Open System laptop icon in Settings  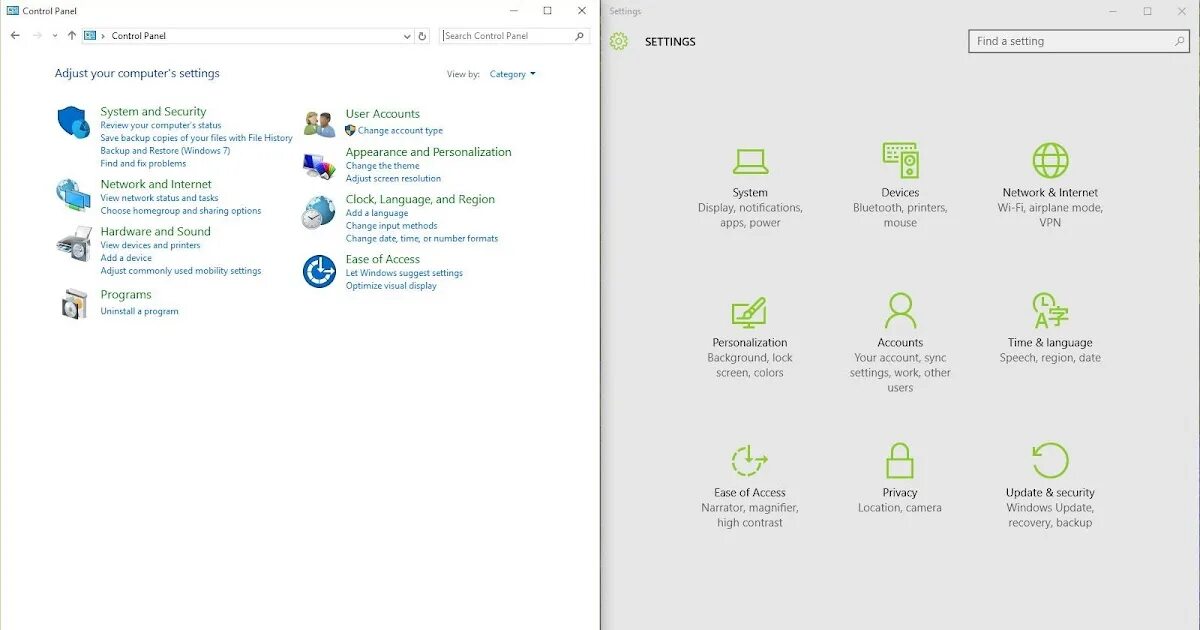coord(750,161)
